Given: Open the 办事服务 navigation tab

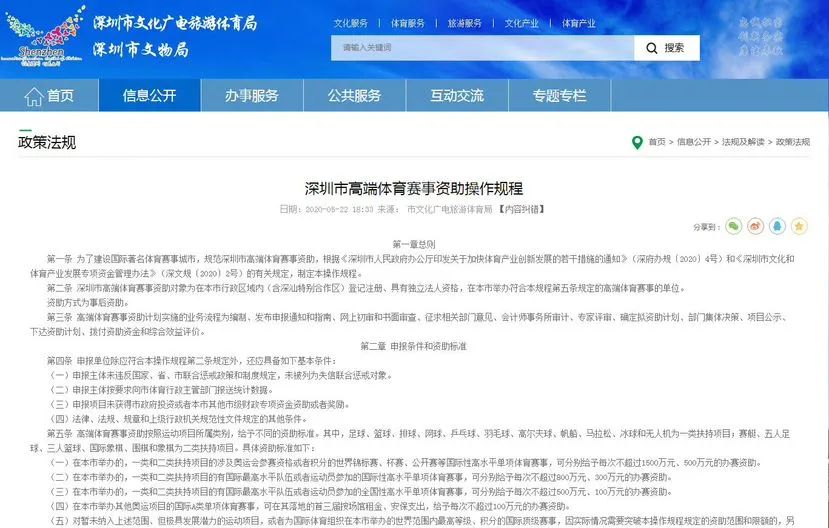Looking at the screenshot, I should coord(251,96).
